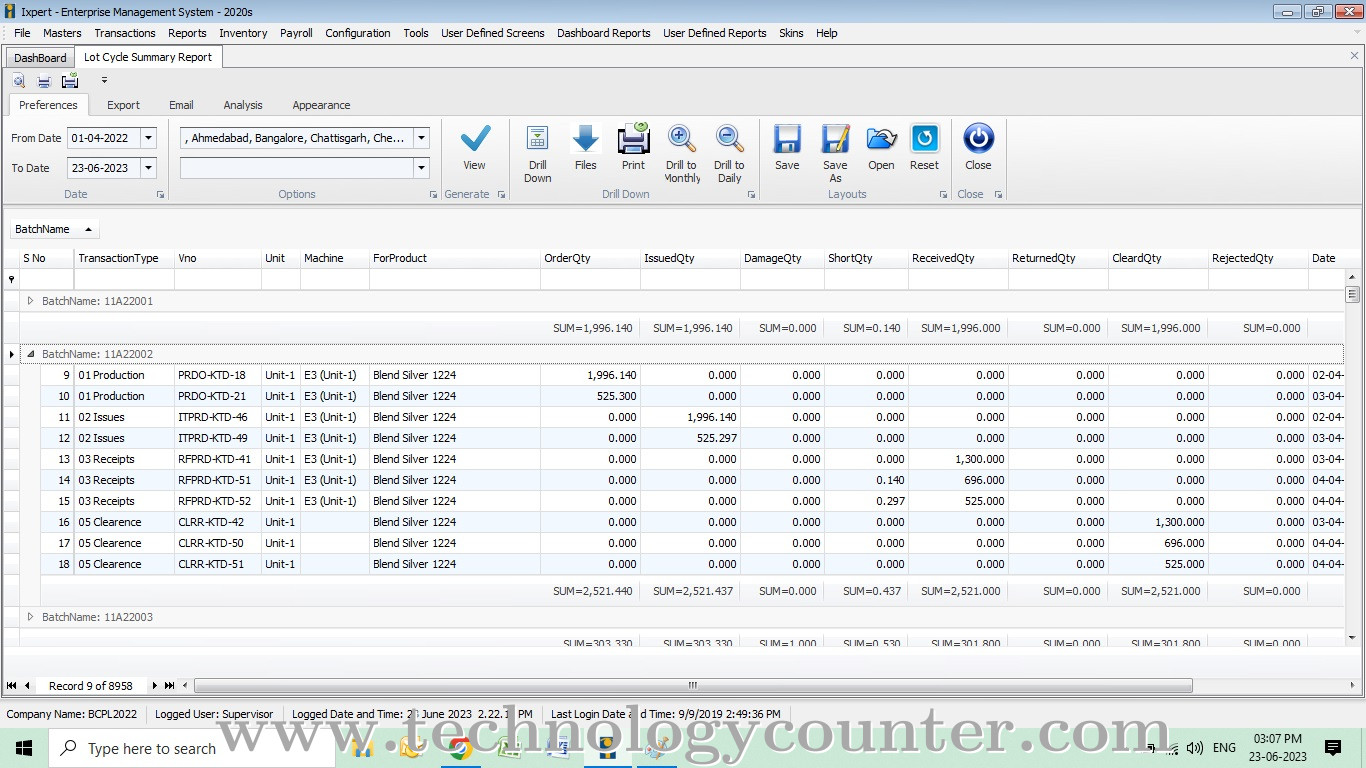The width and height of the screenshot is (1366, 768).
Task: Sort by OrderQty column header
Action: [590, 258]
